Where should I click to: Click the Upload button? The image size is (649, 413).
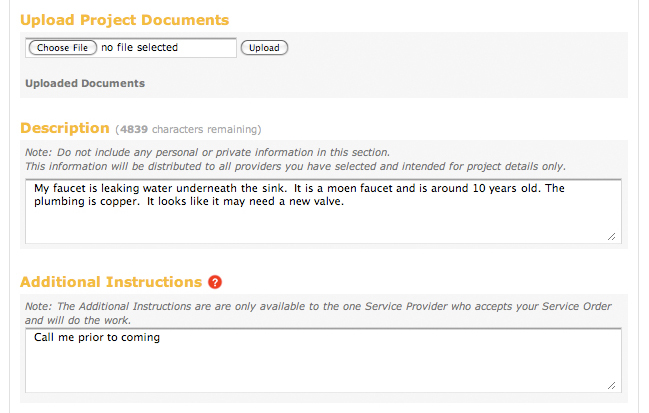point(264,48)
